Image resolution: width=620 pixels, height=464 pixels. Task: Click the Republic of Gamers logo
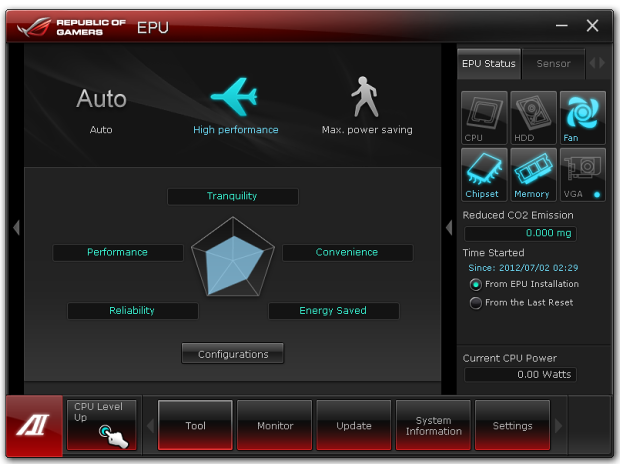click(71, 27)
